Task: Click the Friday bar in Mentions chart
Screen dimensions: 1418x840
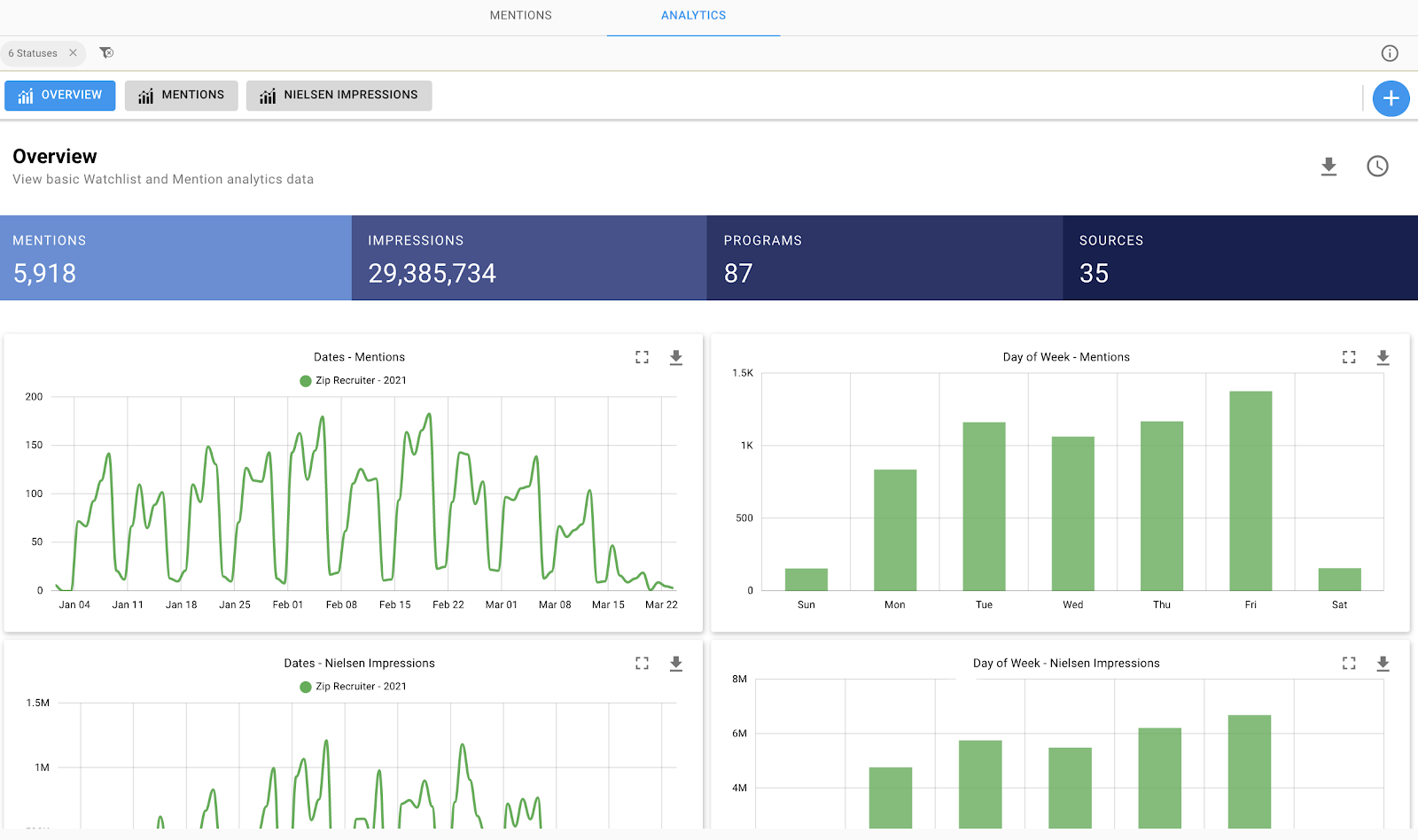Action: pos(1250,491)
